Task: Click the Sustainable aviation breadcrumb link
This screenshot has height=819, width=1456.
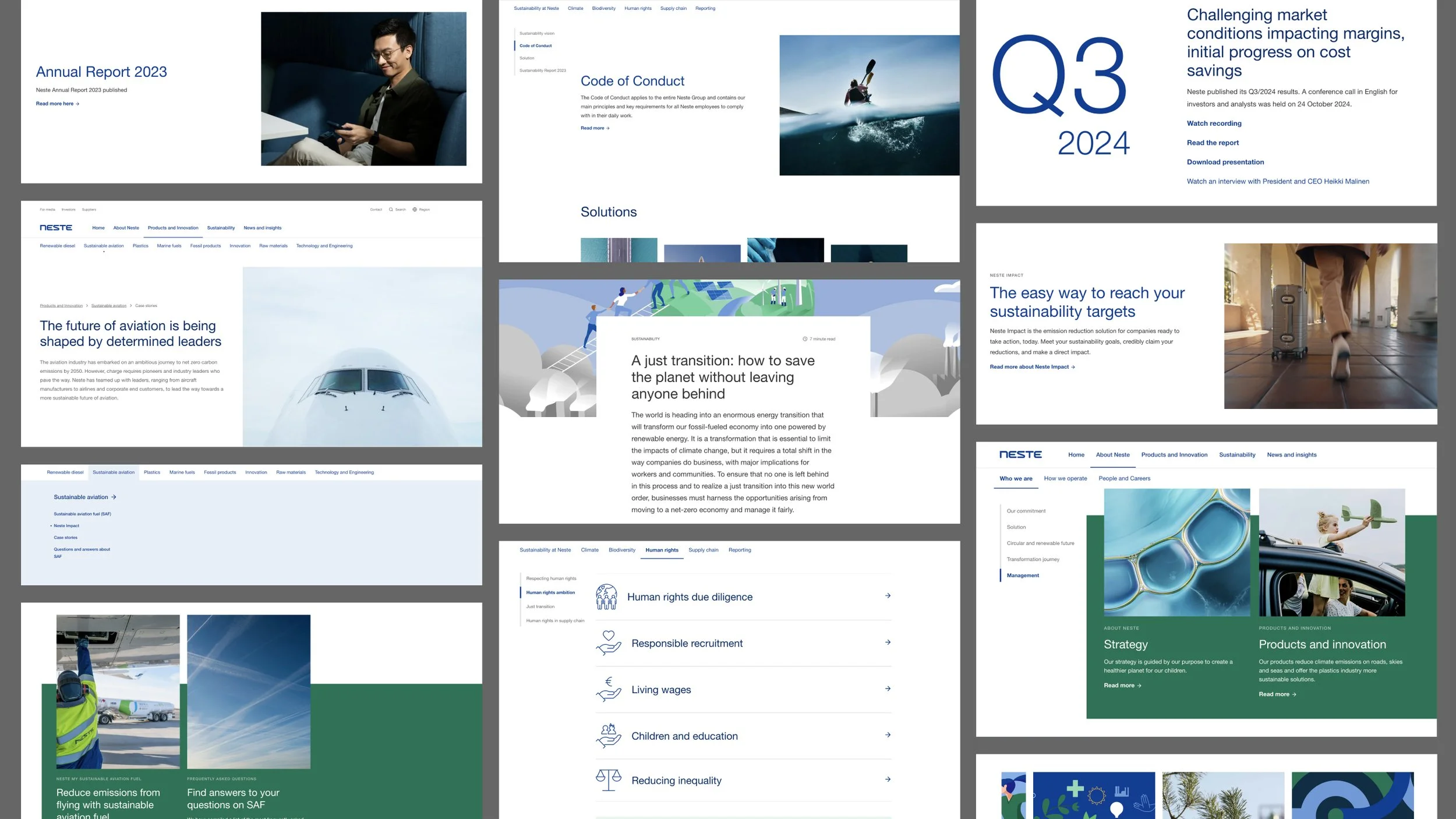Action: coord(109,306)
